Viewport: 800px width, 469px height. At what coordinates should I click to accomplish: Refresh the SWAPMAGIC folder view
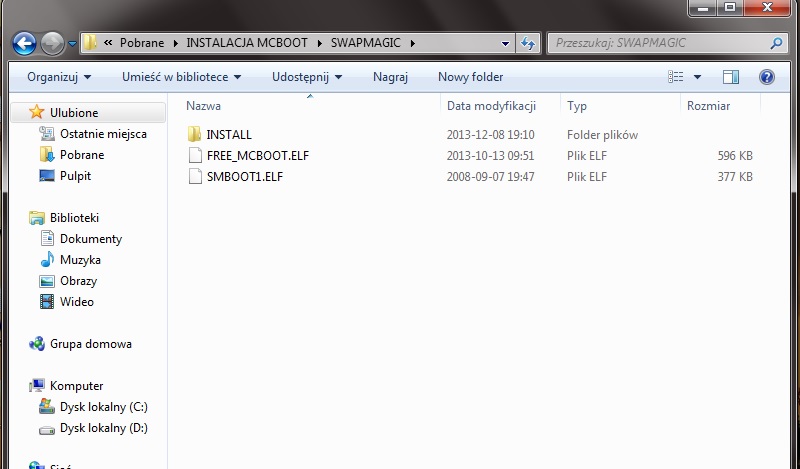coord(528,43)
